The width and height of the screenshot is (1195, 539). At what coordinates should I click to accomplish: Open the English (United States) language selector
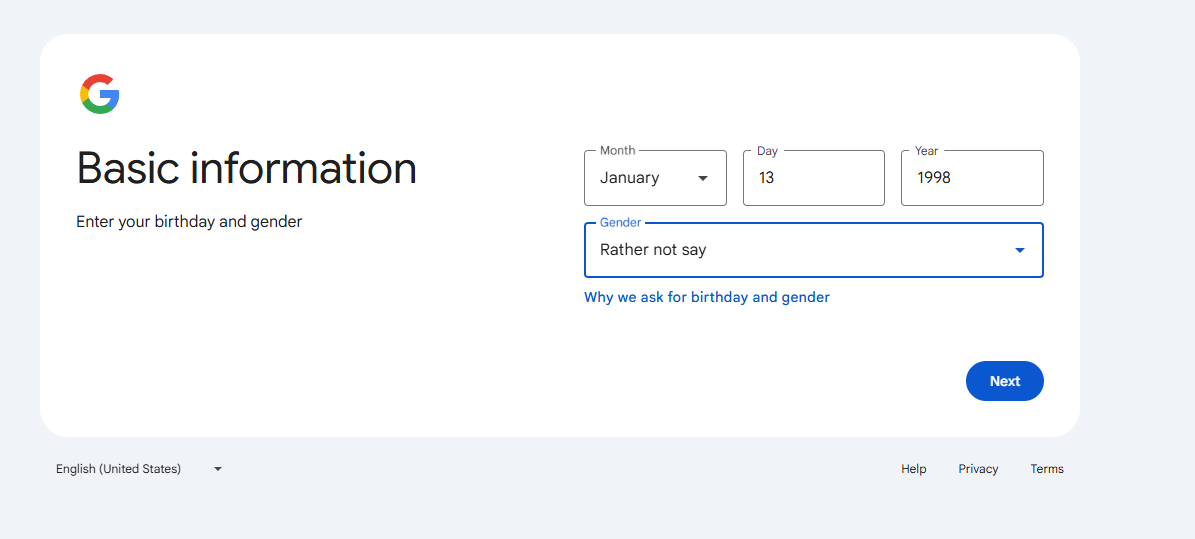pos(139,469)
